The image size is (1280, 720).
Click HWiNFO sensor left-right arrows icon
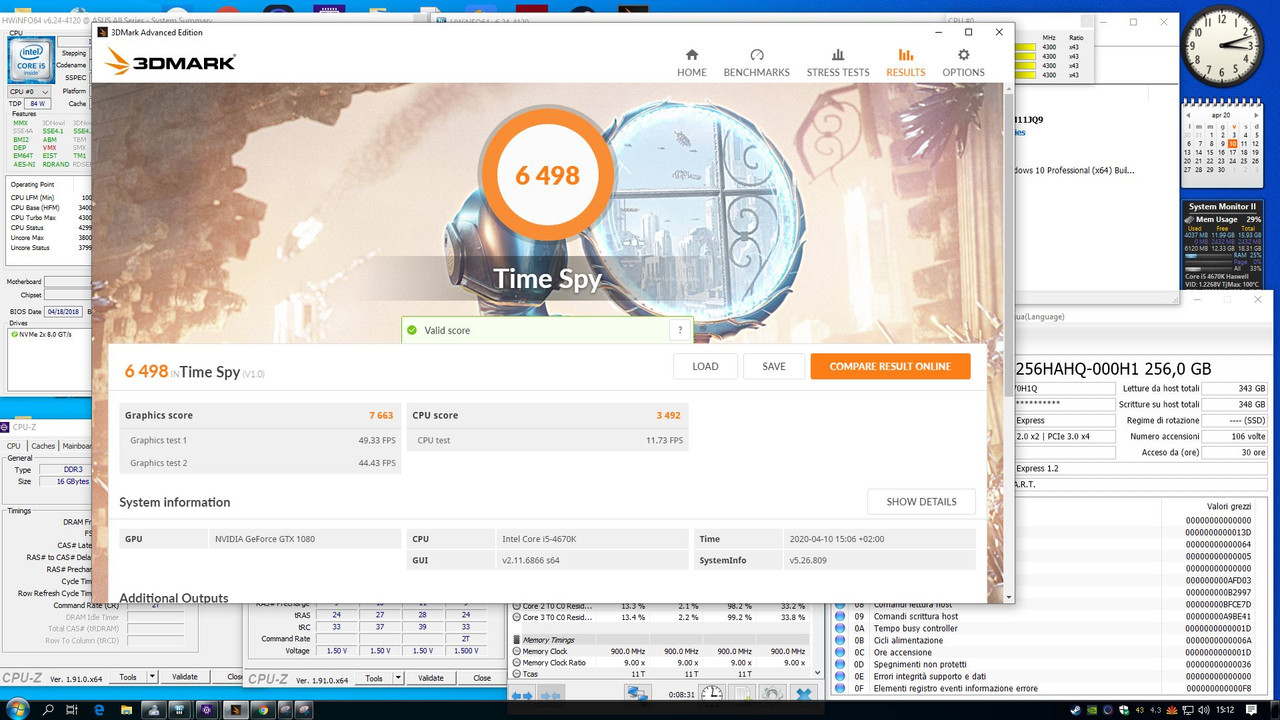[x=522, y=694]
